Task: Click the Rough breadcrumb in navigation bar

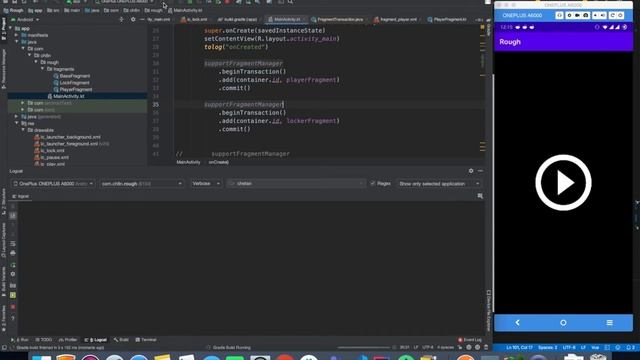Action: [13, 10]
